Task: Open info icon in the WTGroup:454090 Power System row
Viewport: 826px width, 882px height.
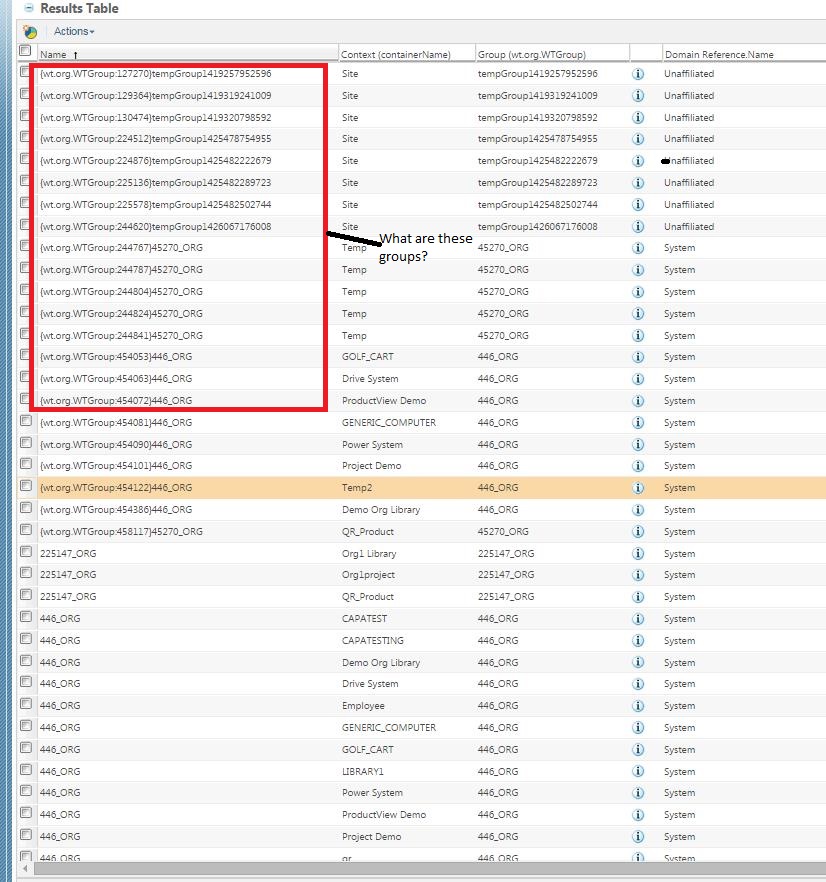Action: pos(638,444)
